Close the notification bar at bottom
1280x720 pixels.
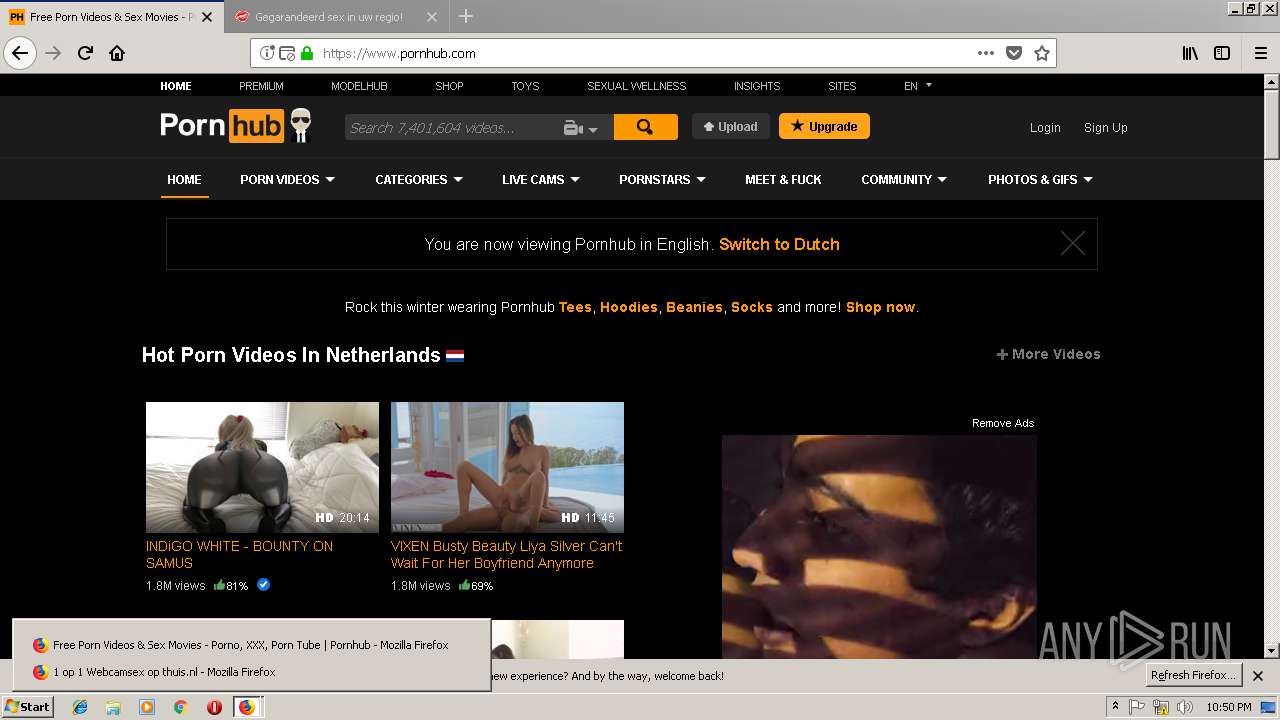1258,676
